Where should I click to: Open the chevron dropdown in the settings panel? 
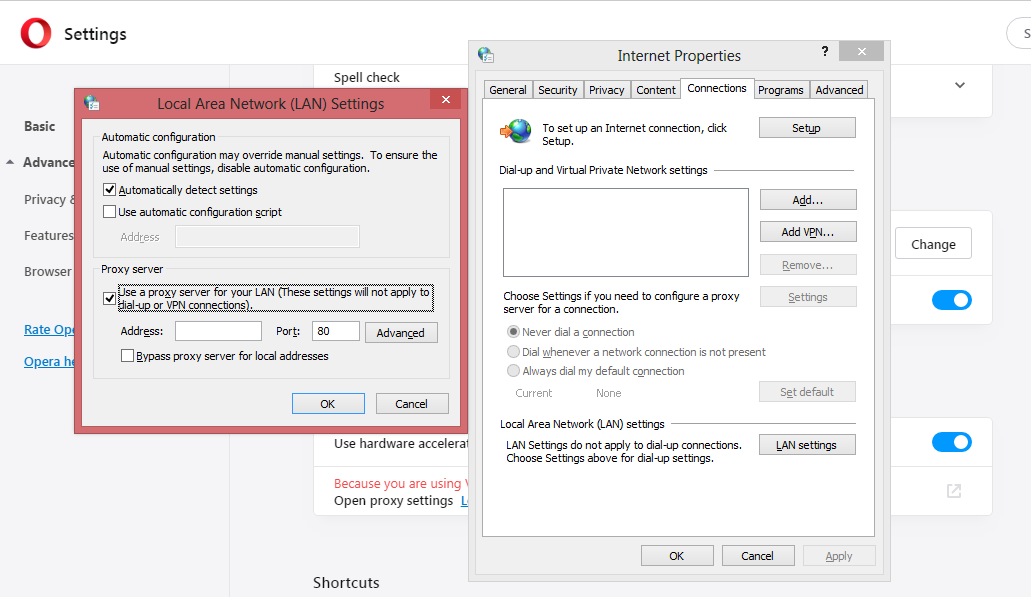tap(959, 85)
